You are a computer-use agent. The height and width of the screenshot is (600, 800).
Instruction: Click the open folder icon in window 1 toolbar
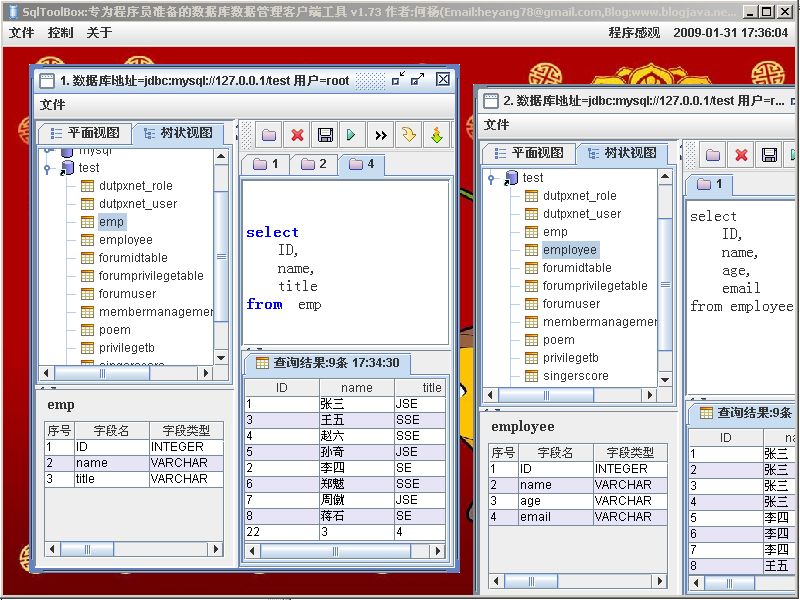click(269, 135)
